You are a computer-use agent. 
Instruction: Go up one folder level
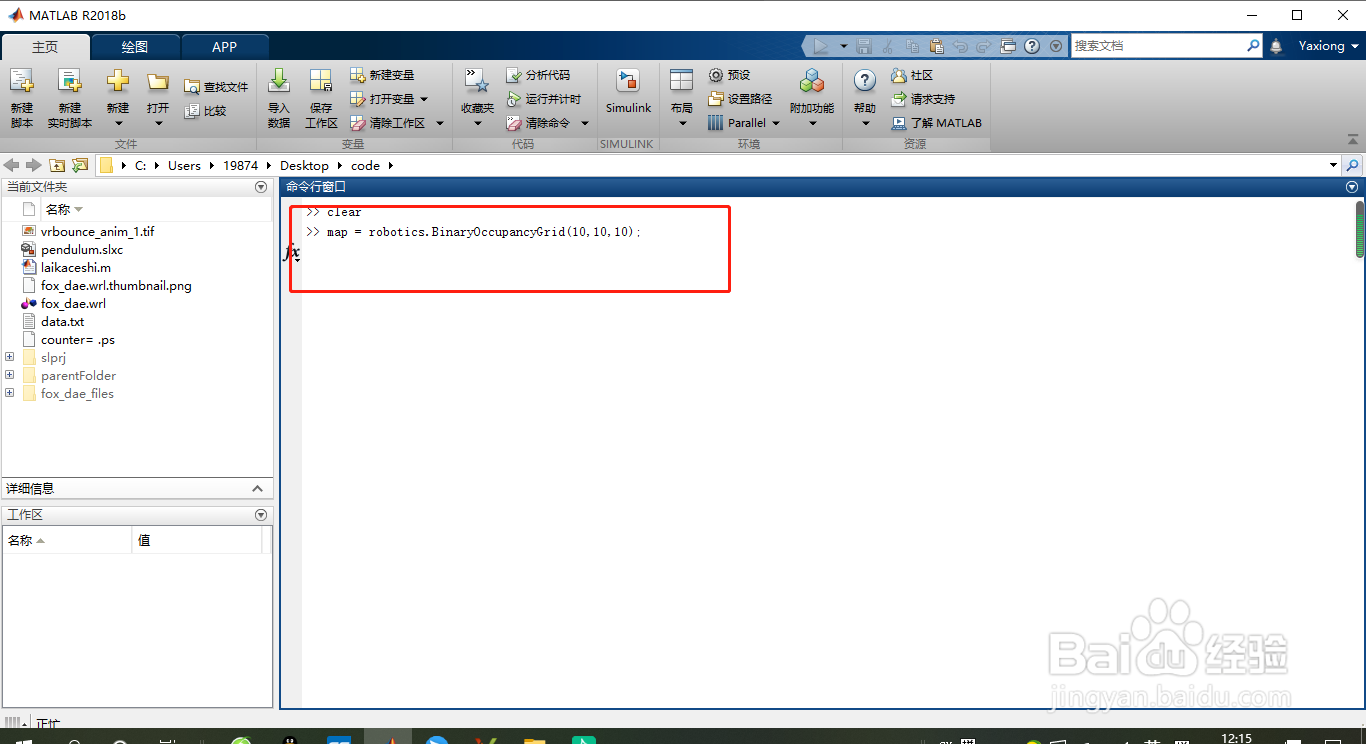coord(57,165)
